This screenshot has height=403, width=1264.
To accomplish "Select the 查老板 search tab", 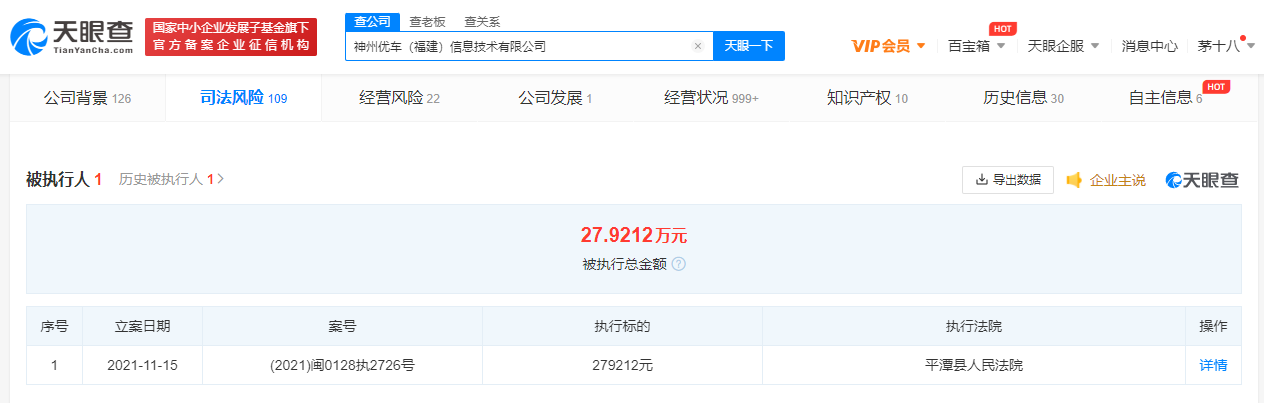I will pos(427,22).
